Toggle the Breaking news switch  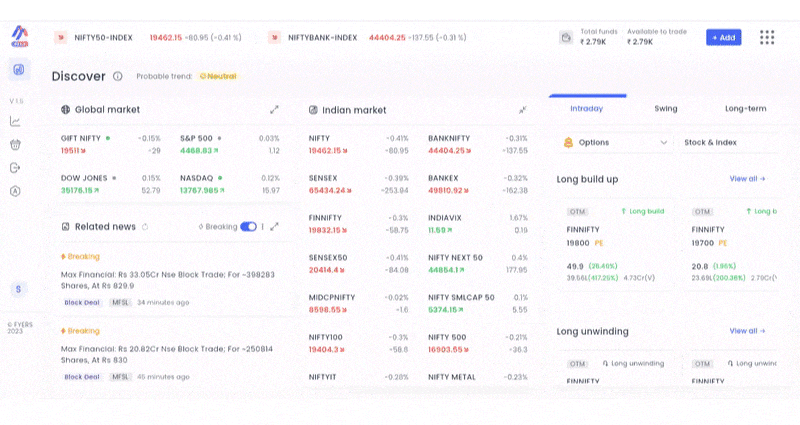(248, 227)
